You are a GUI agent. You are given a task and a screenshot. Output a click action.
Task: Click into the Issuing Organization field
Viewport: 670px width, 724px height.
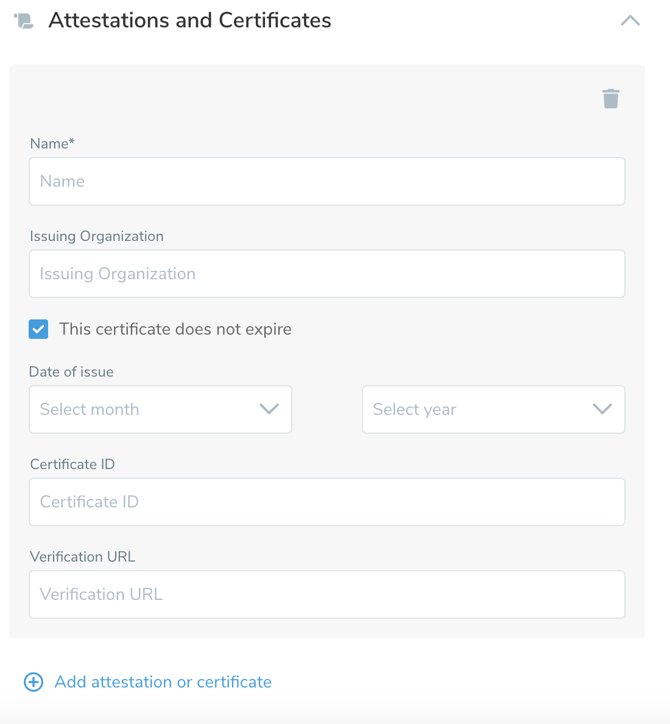pos(327,274)
